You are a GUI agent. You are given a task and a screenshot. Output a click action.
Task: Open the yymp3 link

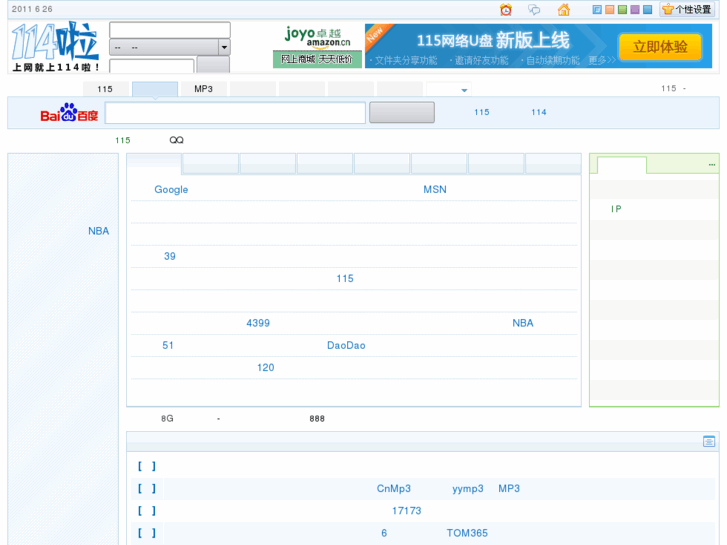(x=468, y=488)
